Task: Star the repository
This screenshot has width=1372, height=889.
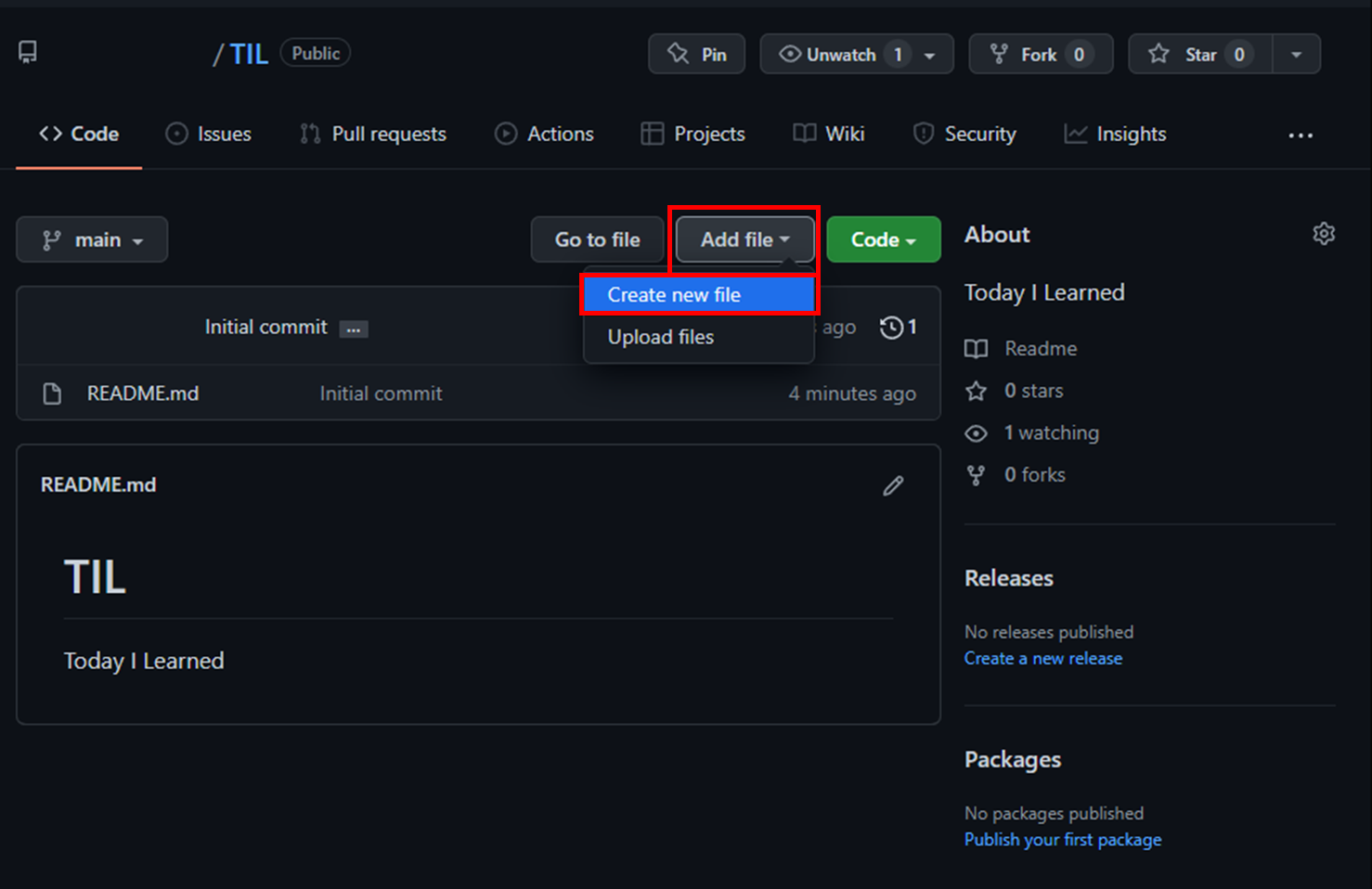Action: tap(1199, 54)
